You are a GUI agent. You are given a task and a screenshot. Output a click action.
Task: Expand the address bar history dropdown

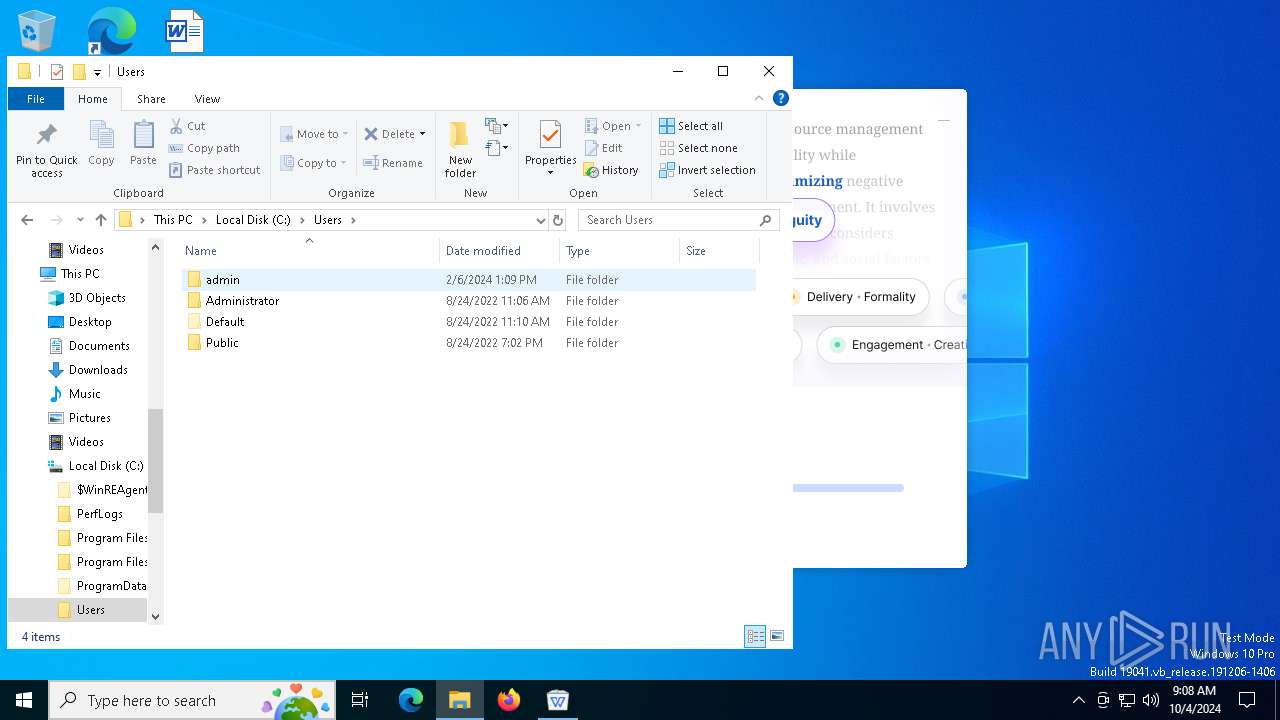coord(540,220)
